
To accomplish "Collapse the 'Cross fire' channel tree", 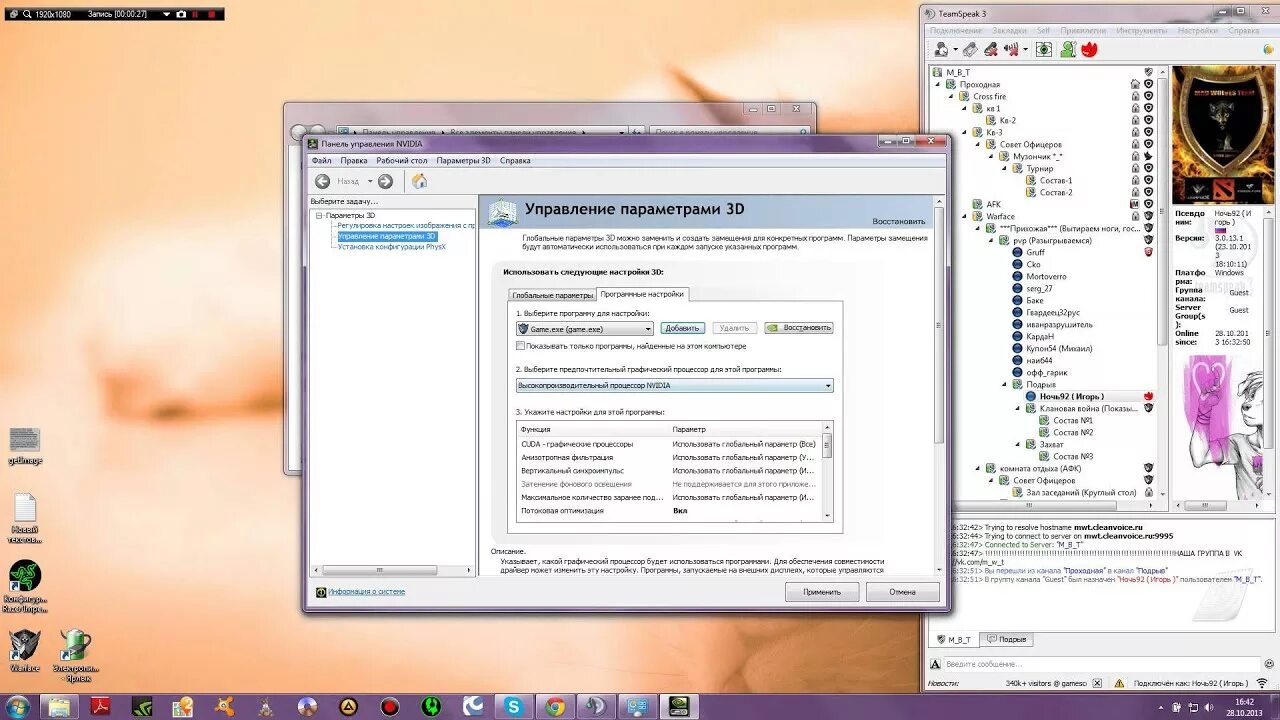I will (x=952, y=97).
